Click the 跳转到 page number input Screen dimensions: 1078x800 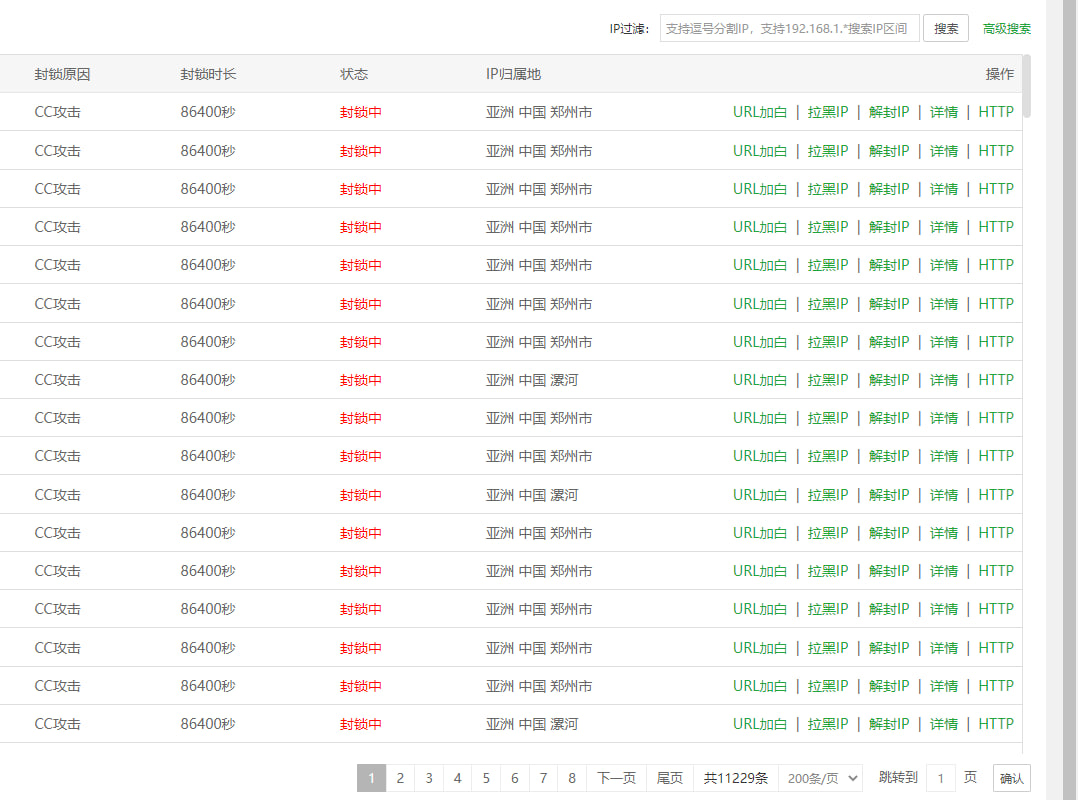pos(940,778)
